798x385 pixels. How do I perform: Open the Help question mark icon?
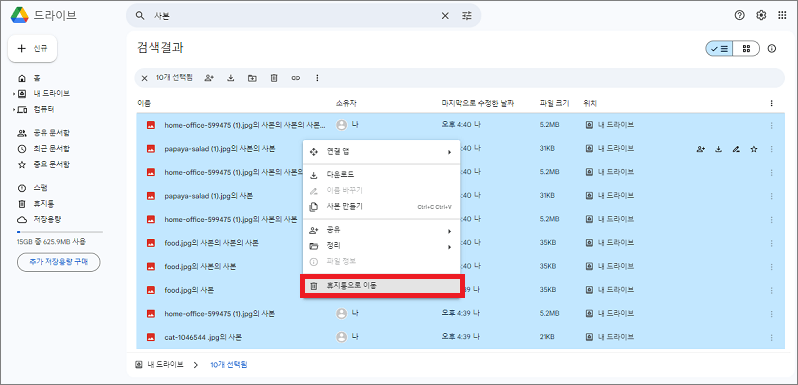point(739,15)
